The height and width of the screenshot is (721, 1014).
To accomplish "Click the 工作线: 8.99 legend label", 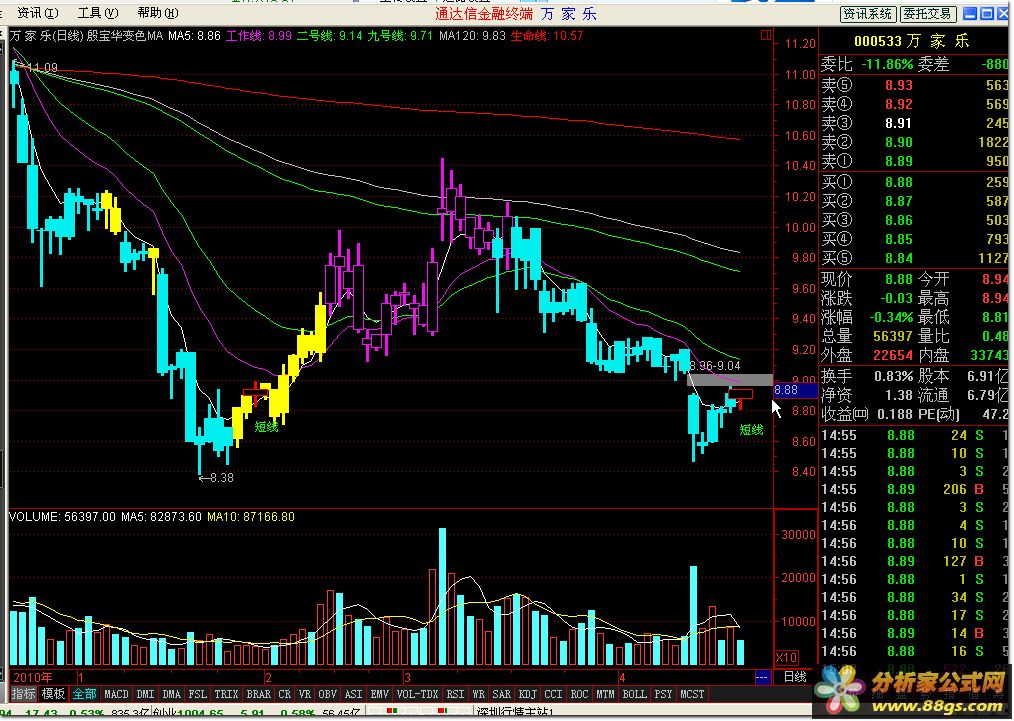I will 259,36.
